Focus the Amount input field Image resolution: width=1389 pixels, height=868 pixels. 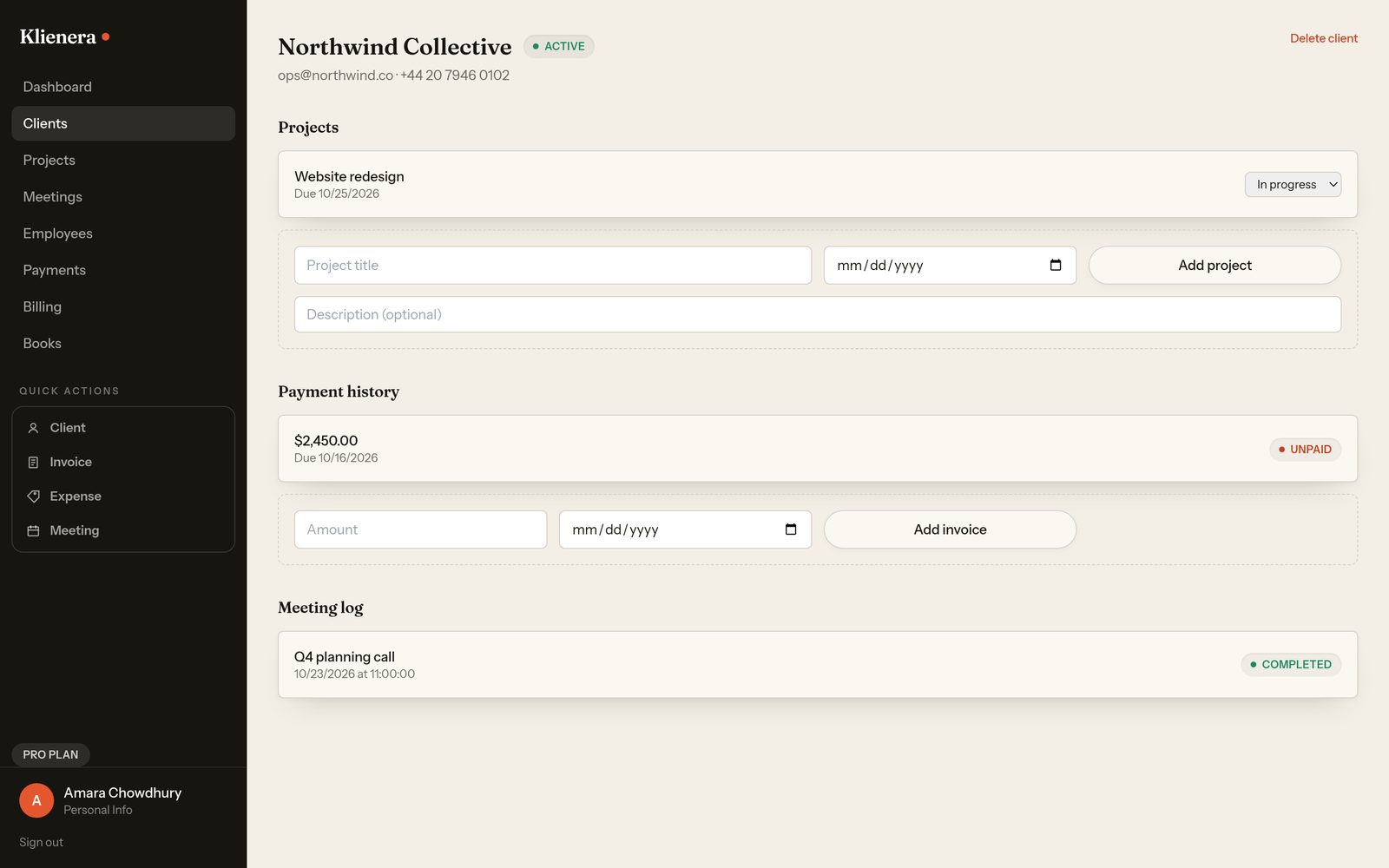[x=420, y=529]
